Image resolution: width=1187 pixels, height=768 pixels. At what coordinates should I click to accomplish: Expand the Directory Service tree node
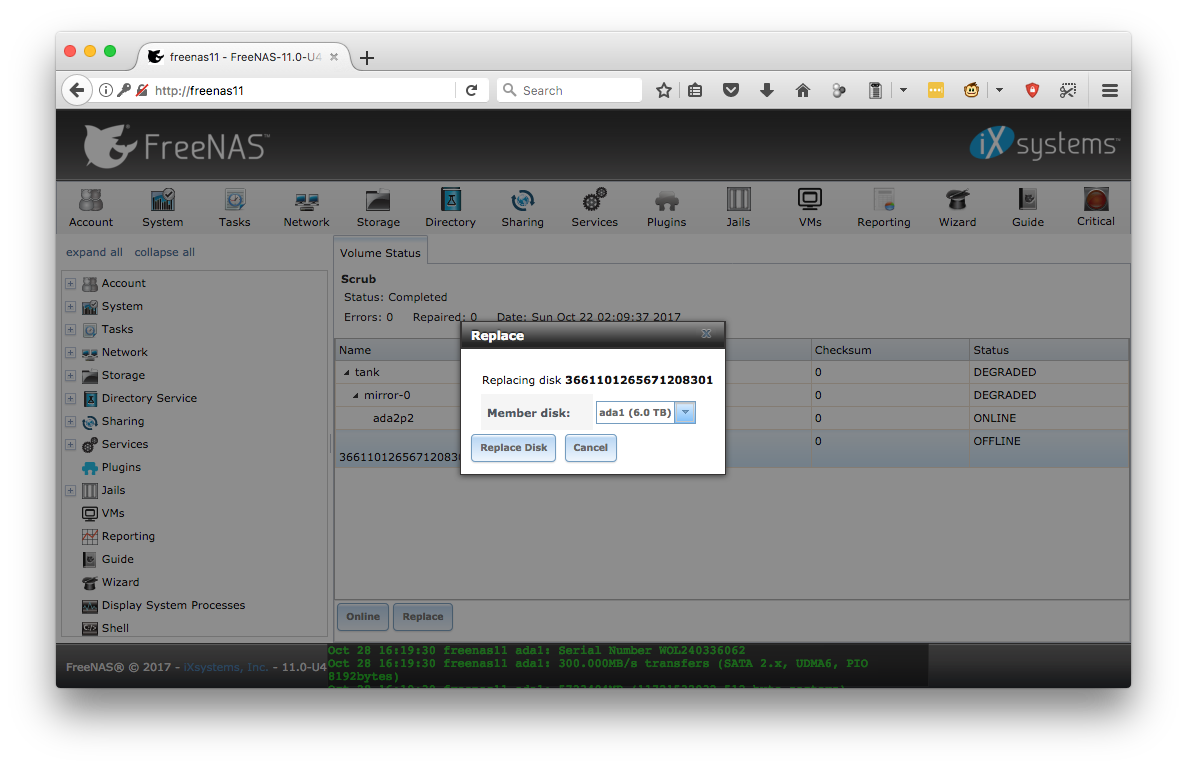click(x=70, y=398)
